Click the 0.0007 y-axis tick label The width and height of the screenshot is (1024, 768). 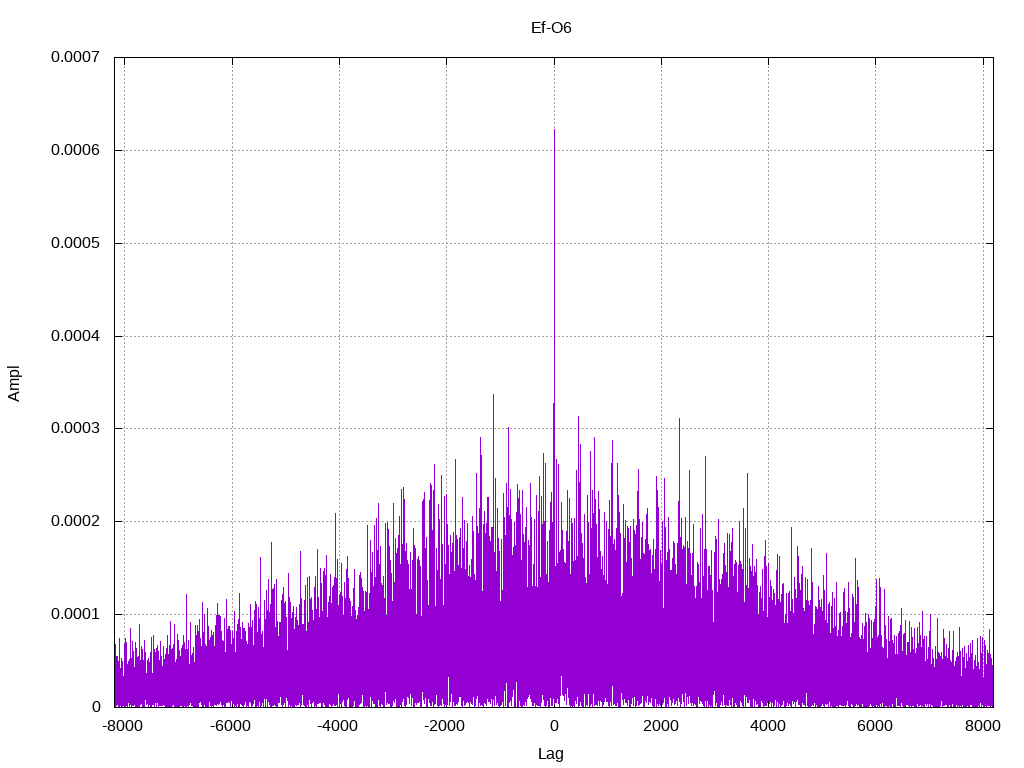(x=75, y=57)
